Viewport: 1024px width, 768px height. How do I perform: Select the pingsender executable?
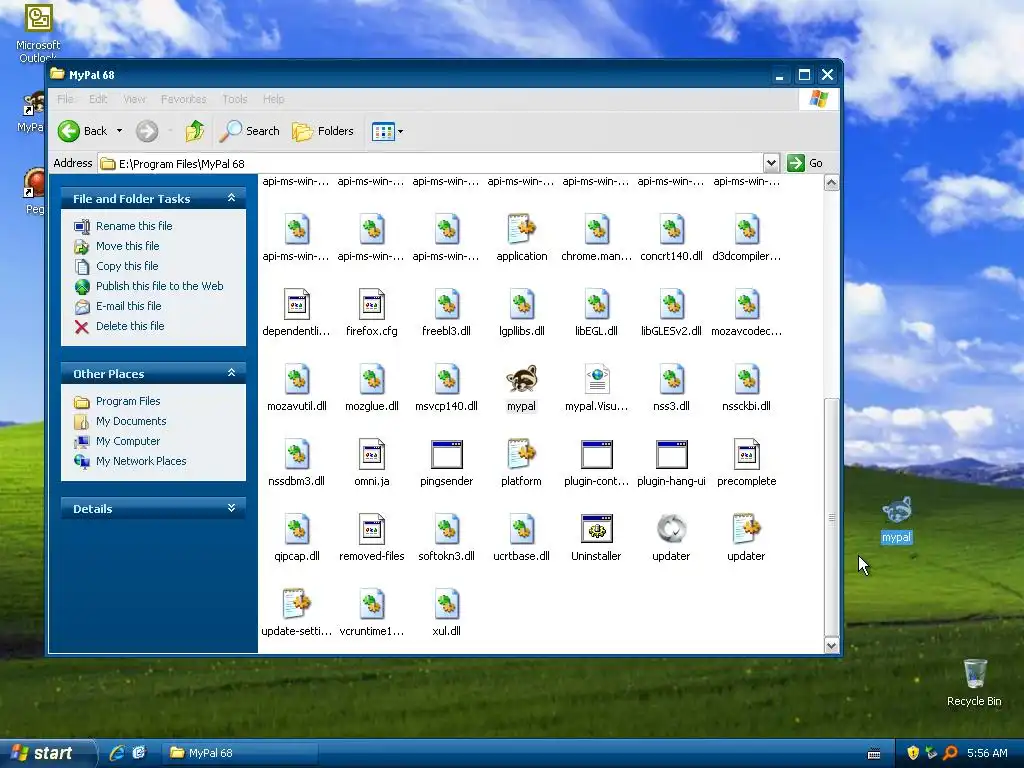[447, 464]
